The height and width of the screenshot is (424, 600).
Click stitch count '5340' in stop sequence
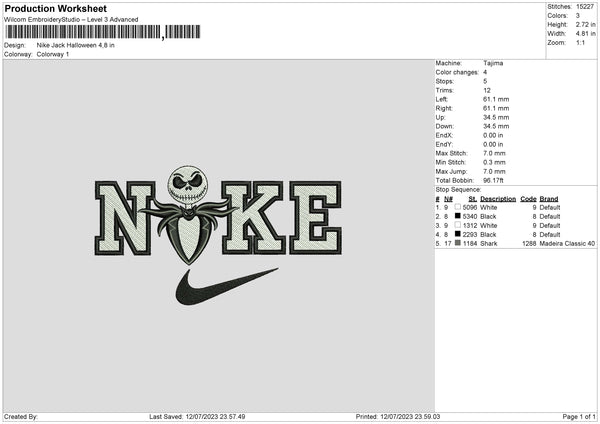(470, 216)
